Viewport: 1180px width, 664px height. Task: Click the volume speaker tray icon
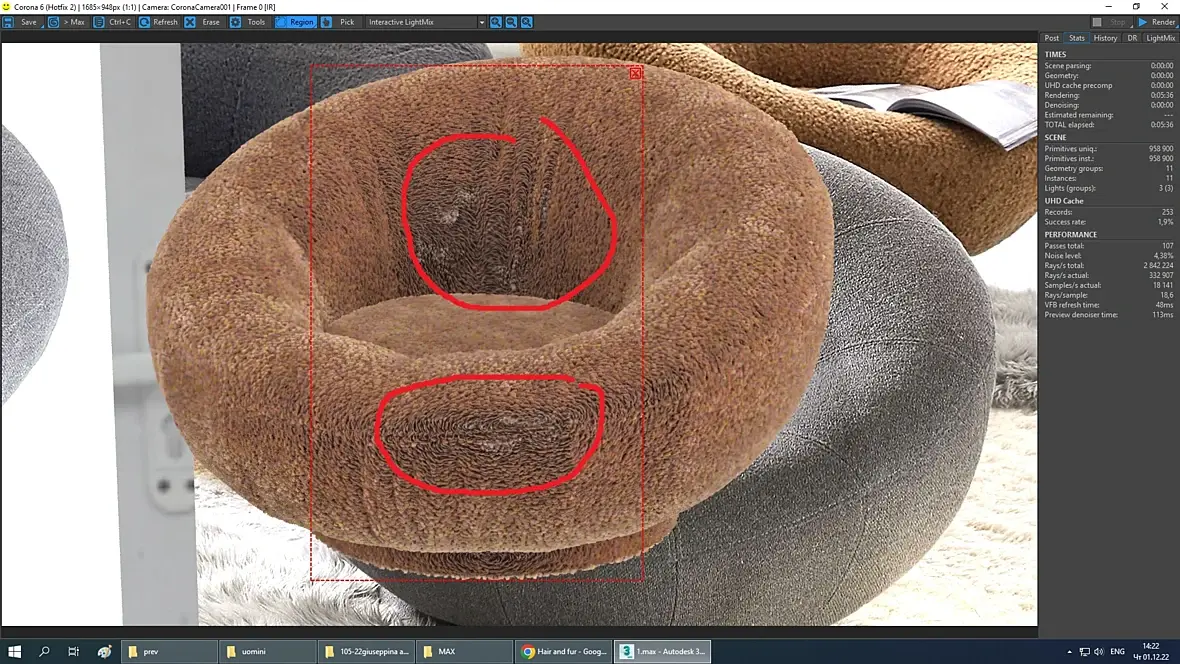pyautogui.click(x=1099, y=651)
